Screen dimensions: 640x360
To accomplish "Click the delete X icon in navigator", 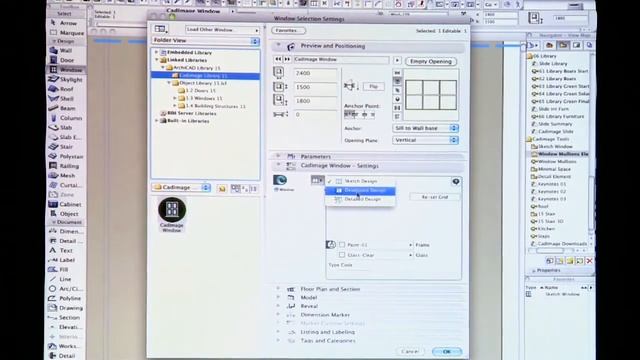I will click(x=589, y=261).
